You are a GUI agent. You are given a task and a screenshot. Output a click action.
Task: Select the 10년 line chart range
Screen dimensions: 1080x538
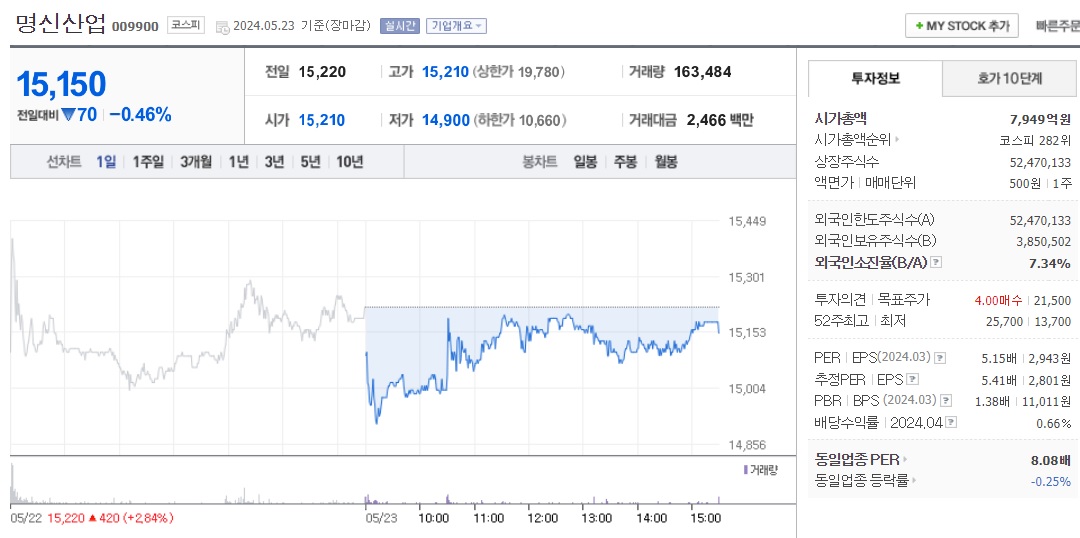pyautogui.click(x=350, y=163)
